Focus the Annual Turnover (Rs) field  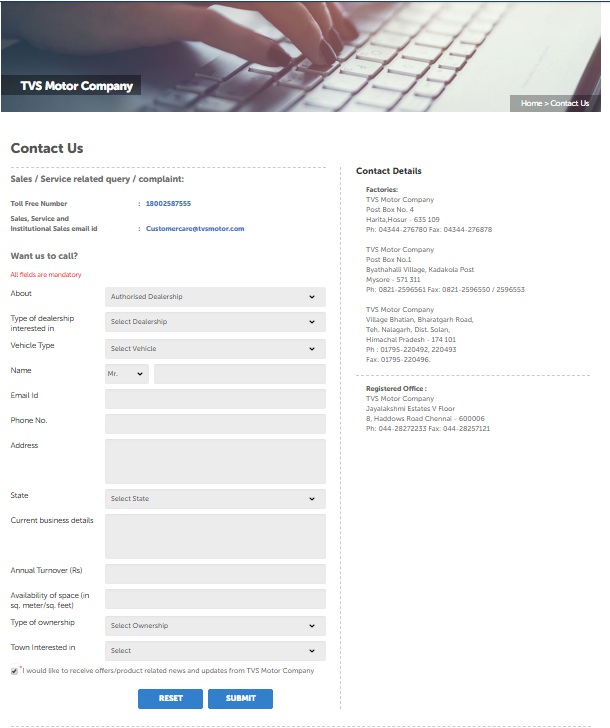(215, 574)
